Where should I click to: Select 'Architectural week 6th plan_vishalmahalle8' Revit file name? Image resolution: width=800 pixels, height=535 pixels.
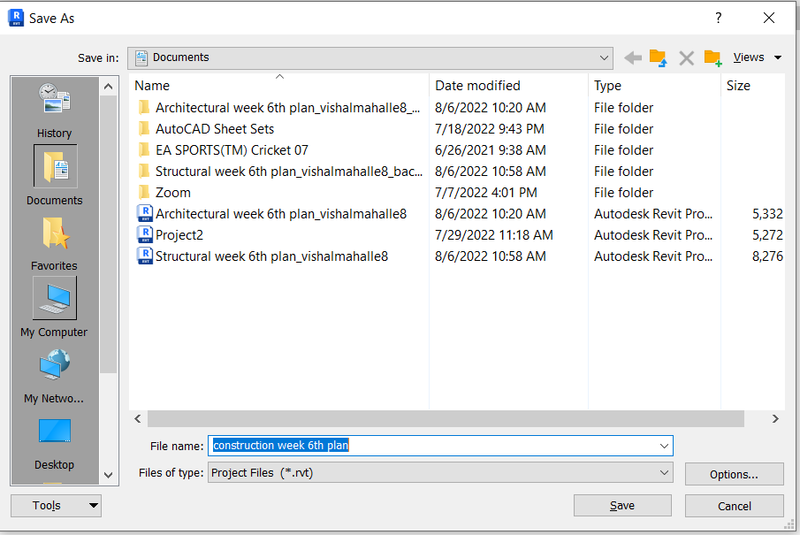click(281, 214)
